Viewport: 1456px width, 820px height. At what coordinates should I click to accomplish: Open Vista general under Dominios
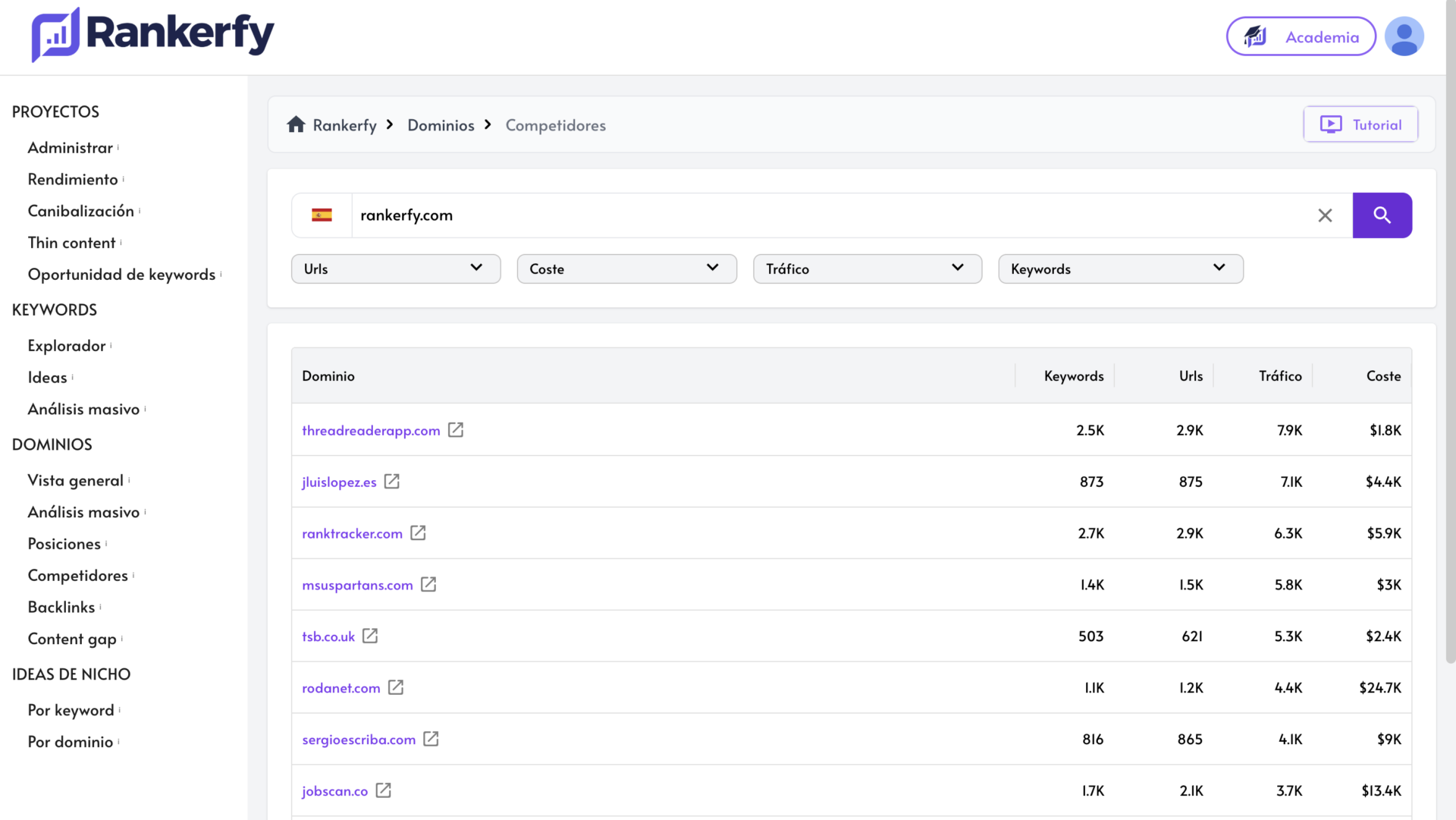point(75,481)
